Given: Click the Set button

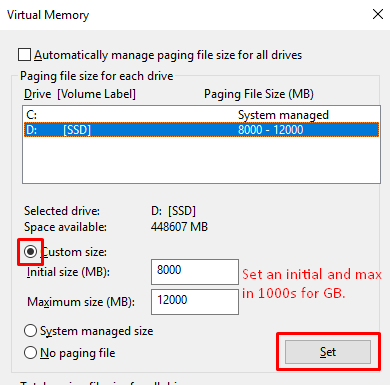Looking at the screenshot, I should [328, 352].
